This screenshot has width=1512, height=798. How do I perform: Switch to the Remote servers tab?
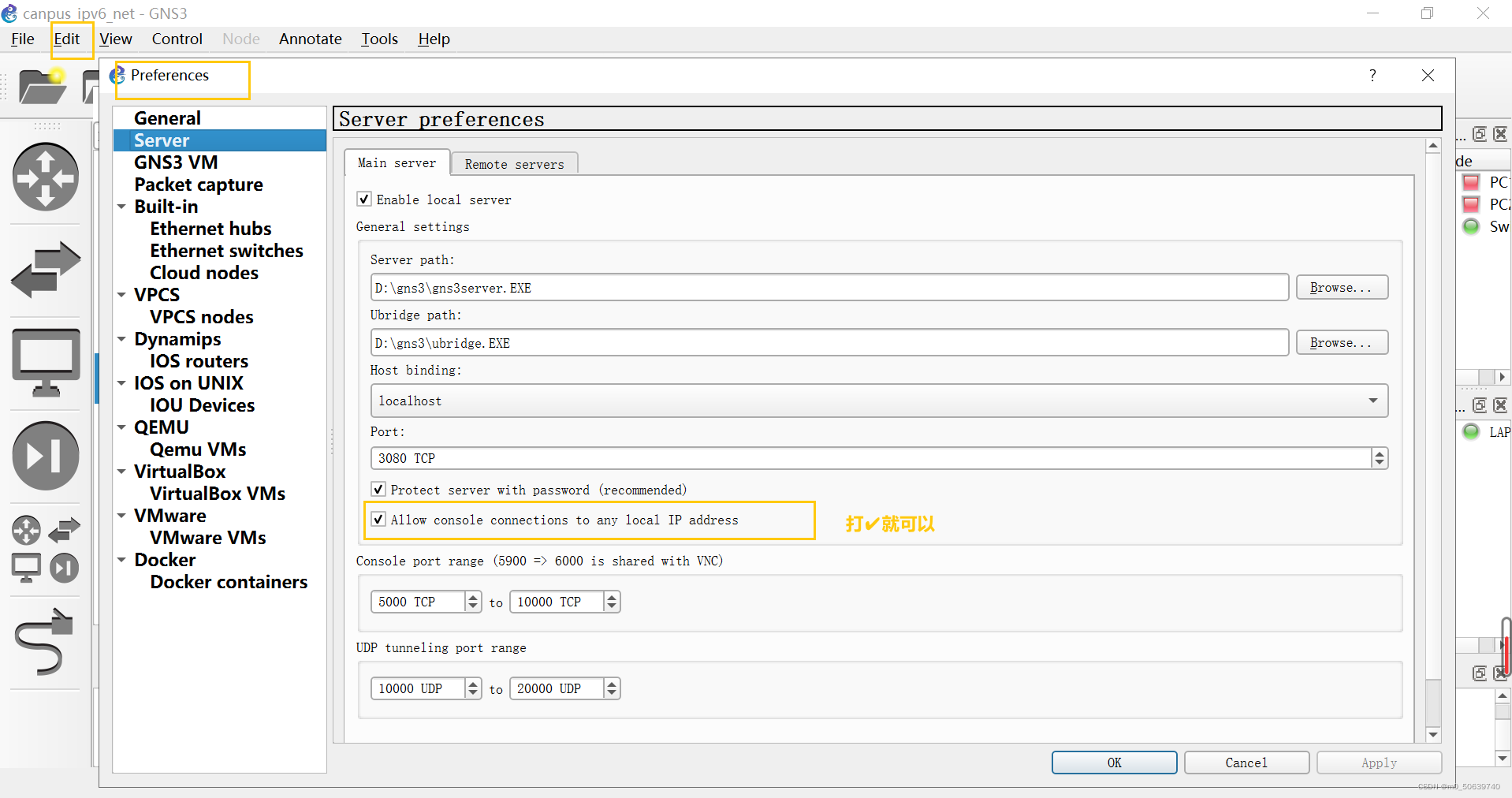(x=515, y=164)
